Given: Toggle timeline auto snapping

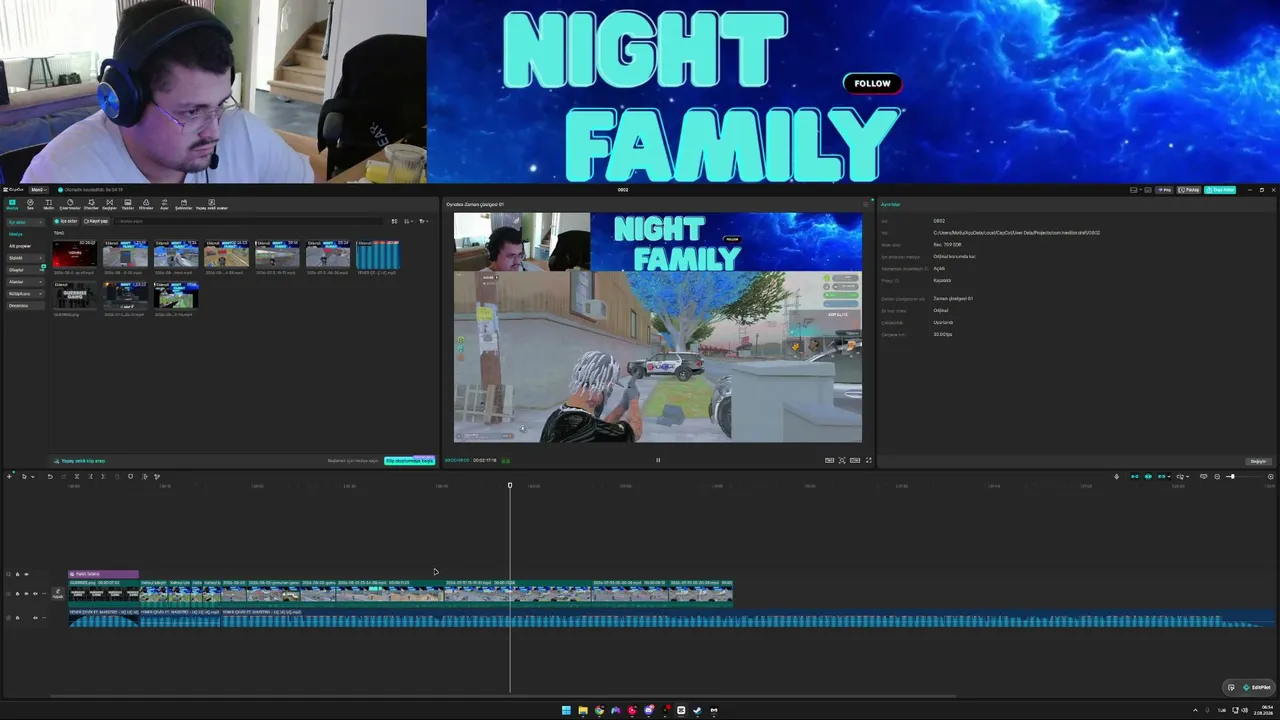Looking at the screenshot, I should click(x=1148, y=476).
